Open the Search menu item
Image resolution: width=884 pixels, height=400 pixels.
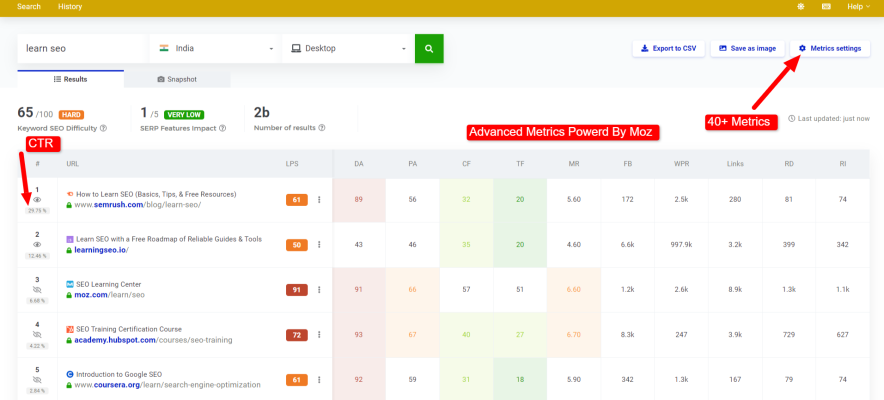29,7
